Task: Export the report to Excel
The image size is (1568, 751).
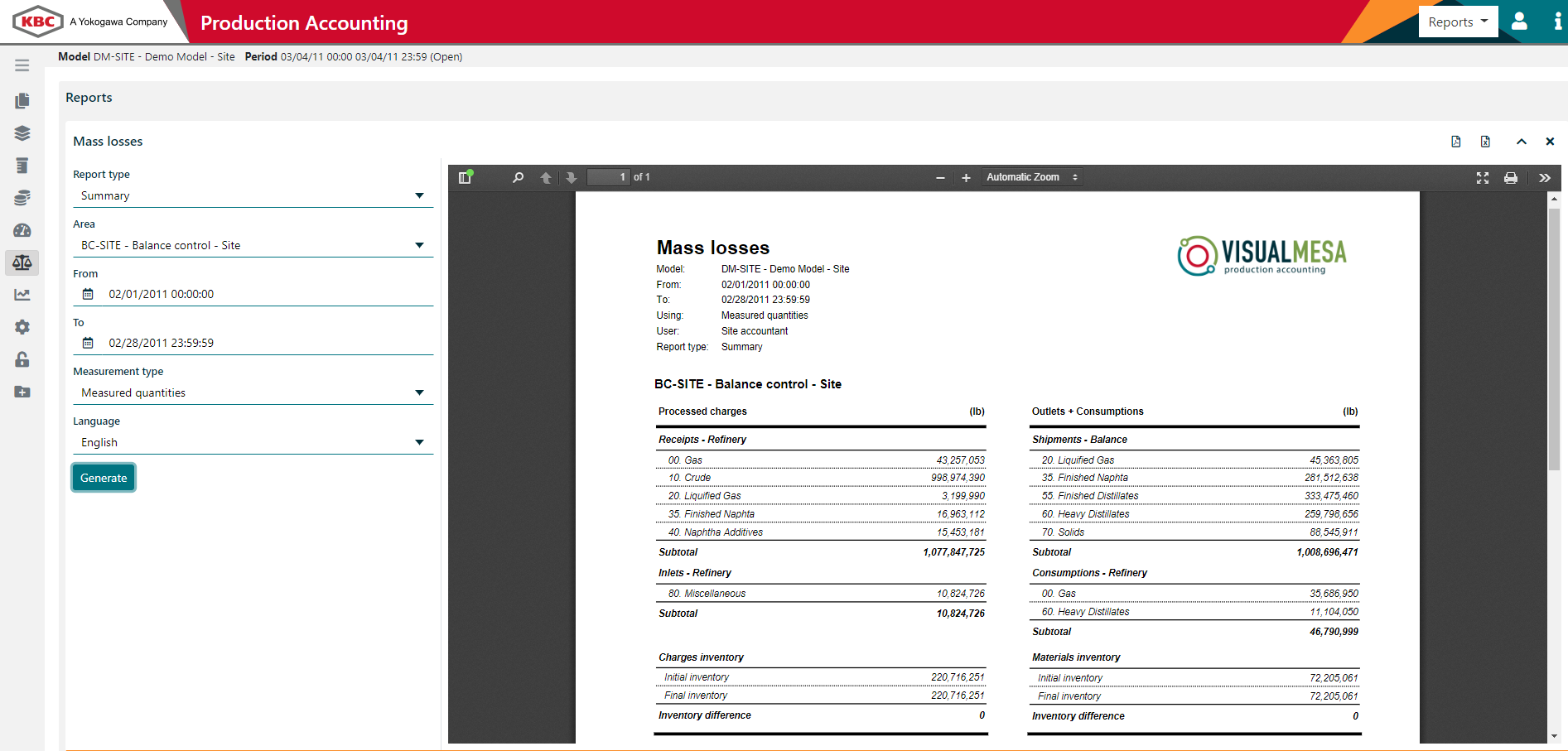Action: [1485, 141]
